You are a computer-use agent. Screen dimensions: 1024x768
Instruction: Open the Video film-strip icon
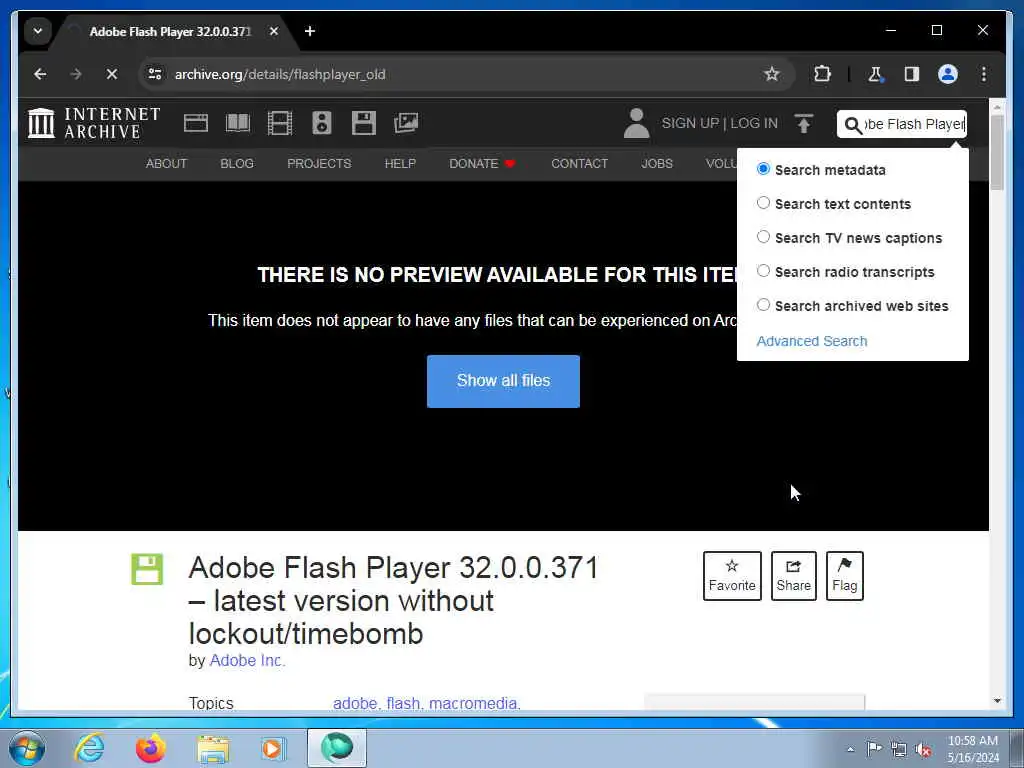coord(280,123)
